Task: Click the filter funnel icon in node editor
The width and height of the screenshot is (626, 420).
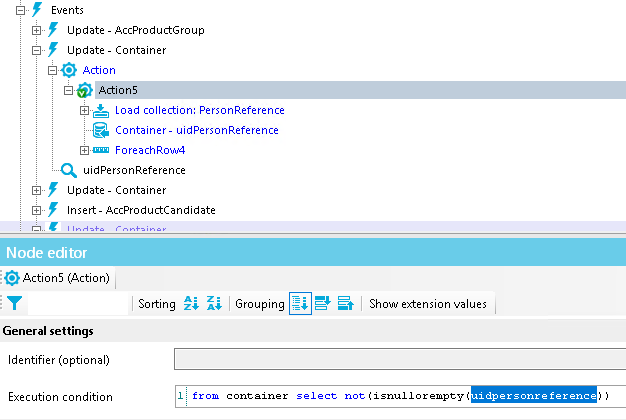Action: click(14, 304)
